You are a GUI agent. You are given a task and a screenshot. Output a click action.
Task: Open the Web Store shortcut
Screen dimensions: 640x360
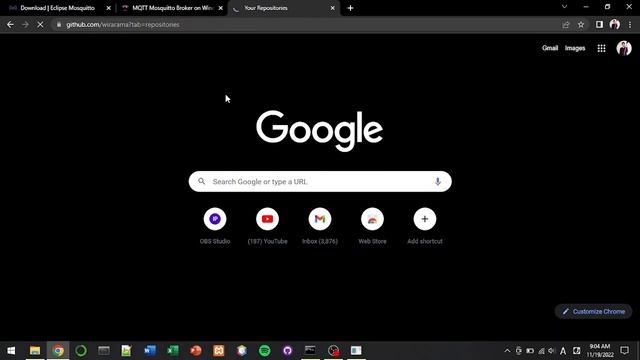(372, 219)
